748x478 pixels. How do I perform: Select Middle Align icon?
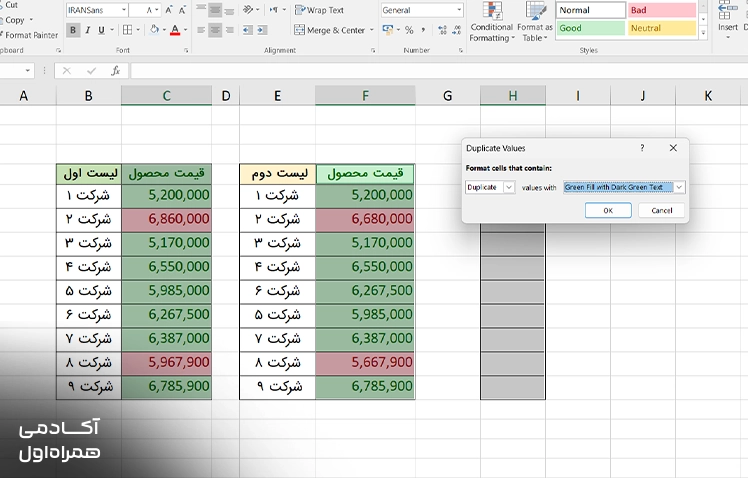click(x=215, y=10)
